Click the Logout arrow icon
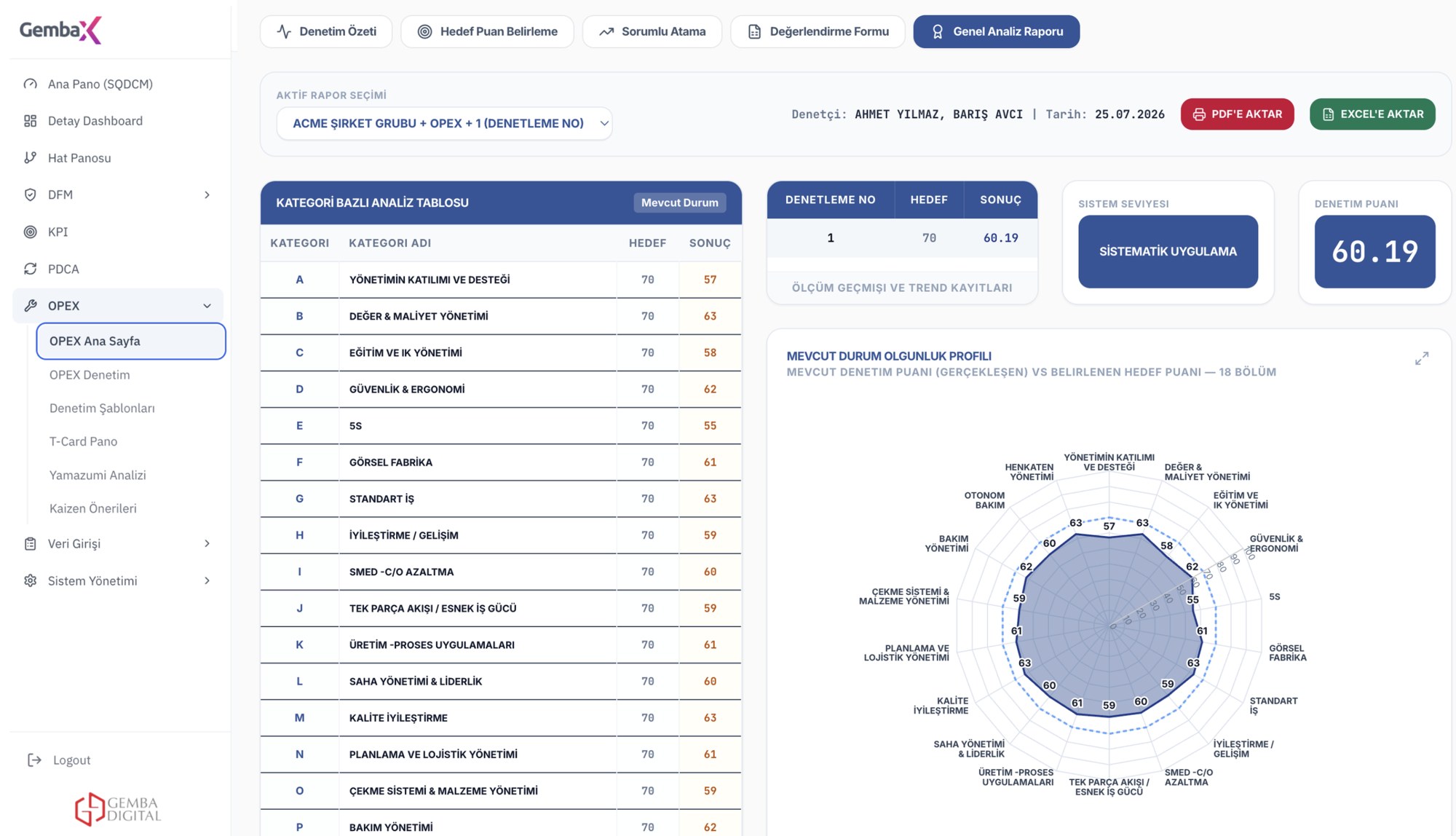This screenshot has width=1456, height=836. [x=34, y=760]
